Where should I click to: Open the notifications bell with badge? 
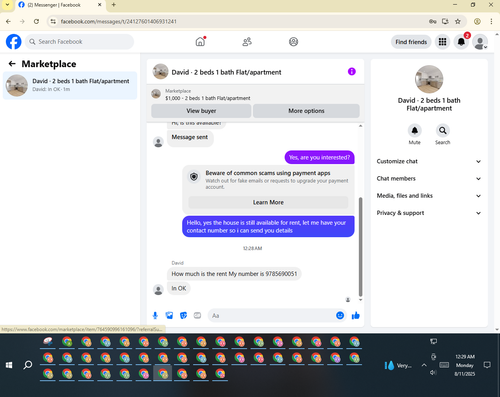[461, 42]
